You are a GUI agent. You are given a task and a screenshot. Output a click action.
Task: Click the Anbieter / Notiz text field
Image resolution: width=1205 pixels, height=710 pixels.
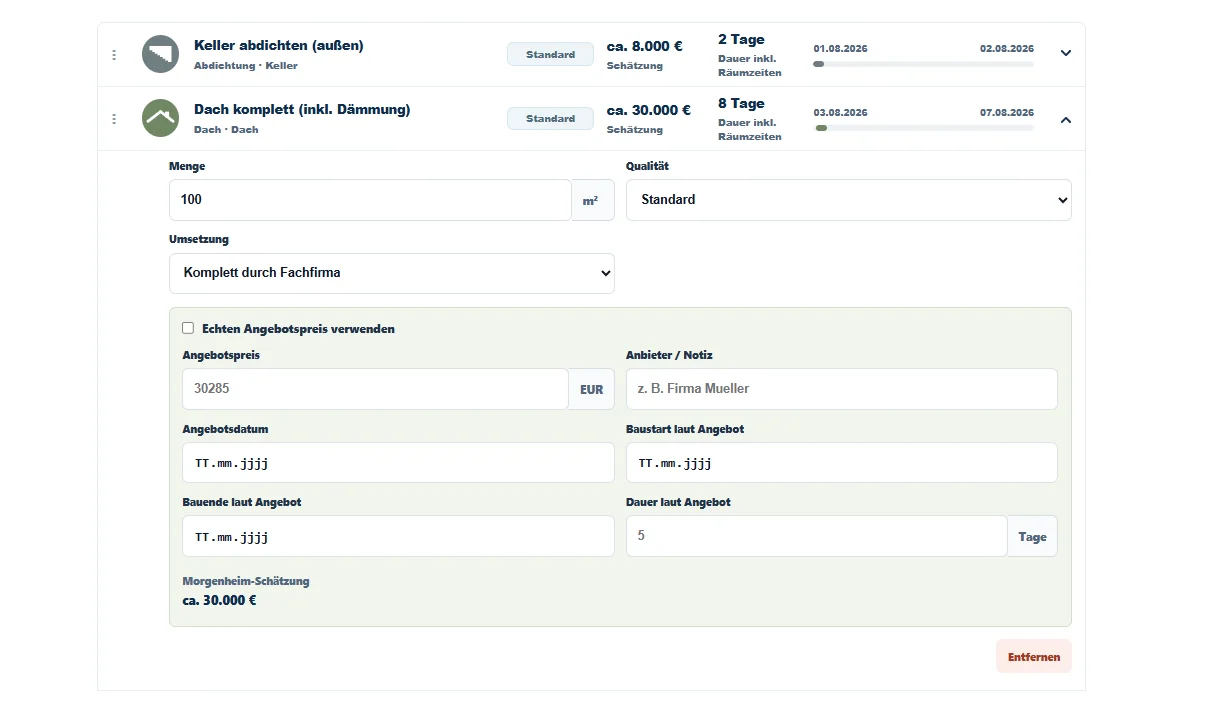841,389
